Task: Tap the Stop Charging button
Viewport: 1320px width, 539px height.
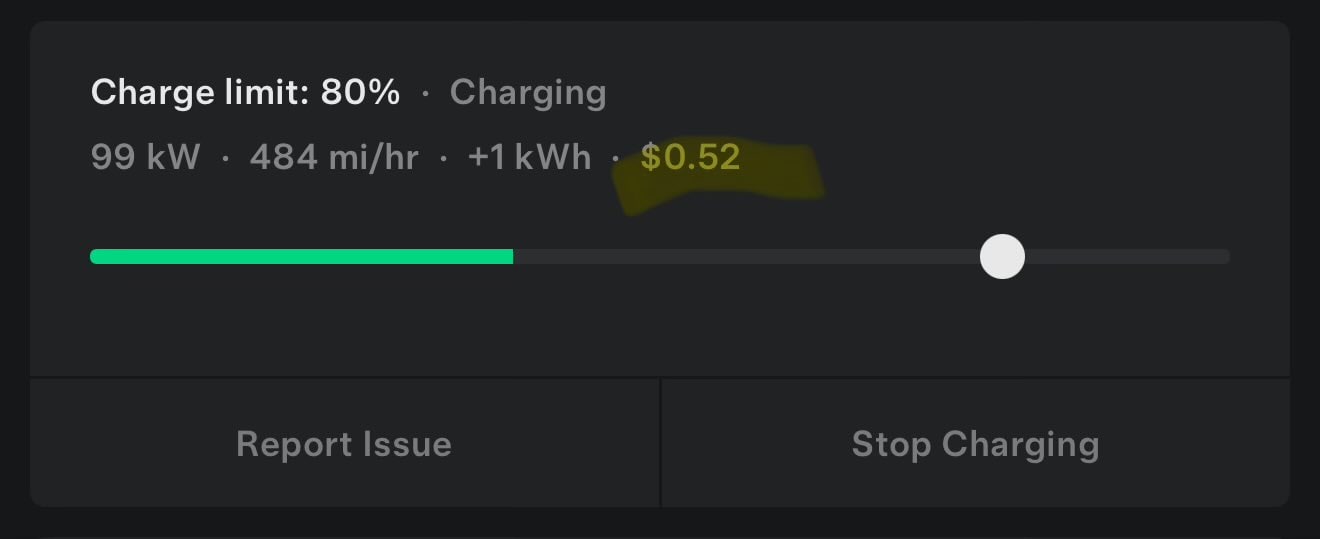Action: point(975,443)
